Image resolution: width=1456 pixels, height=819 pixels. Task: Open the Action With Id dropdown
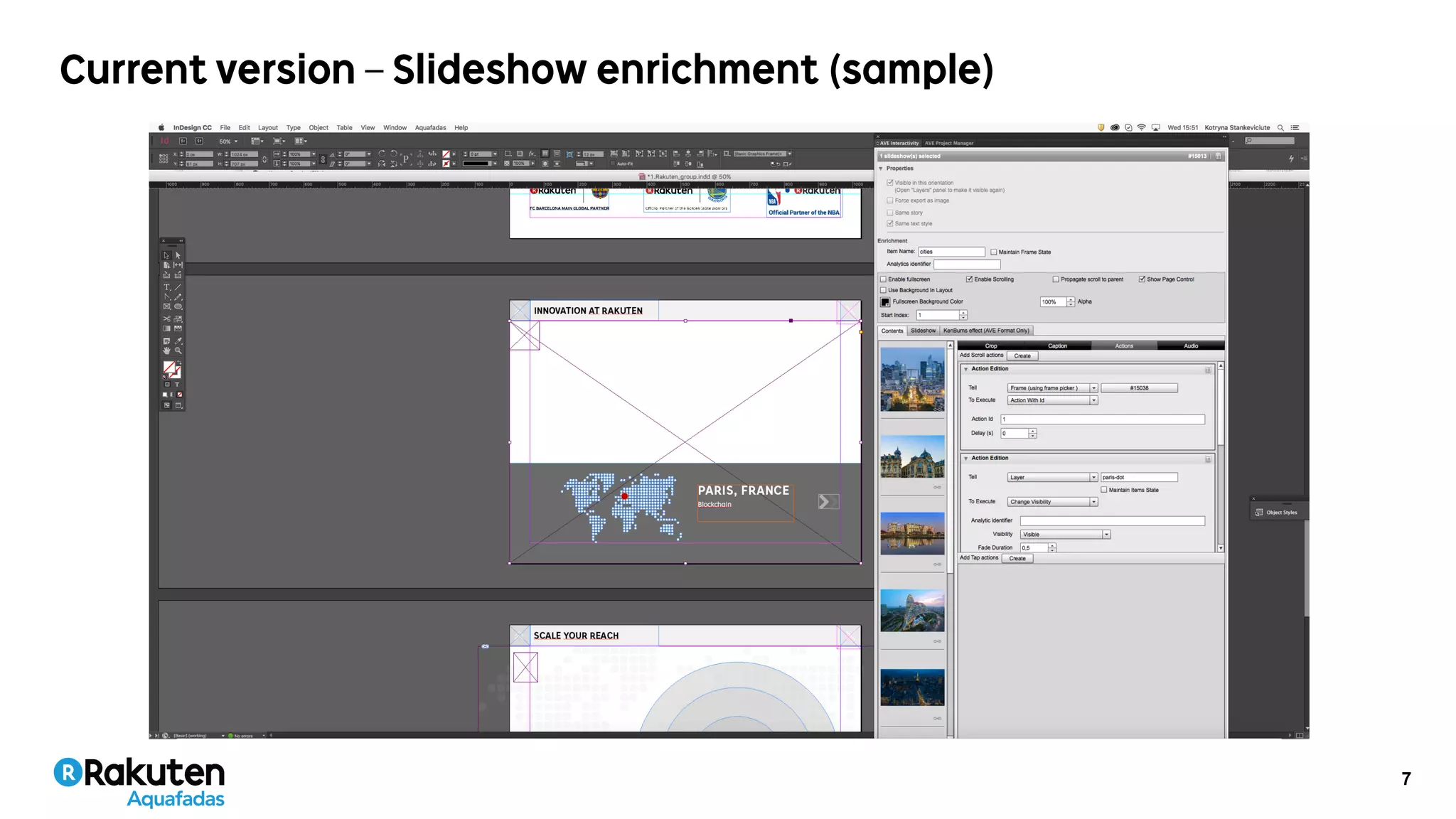1052,400
